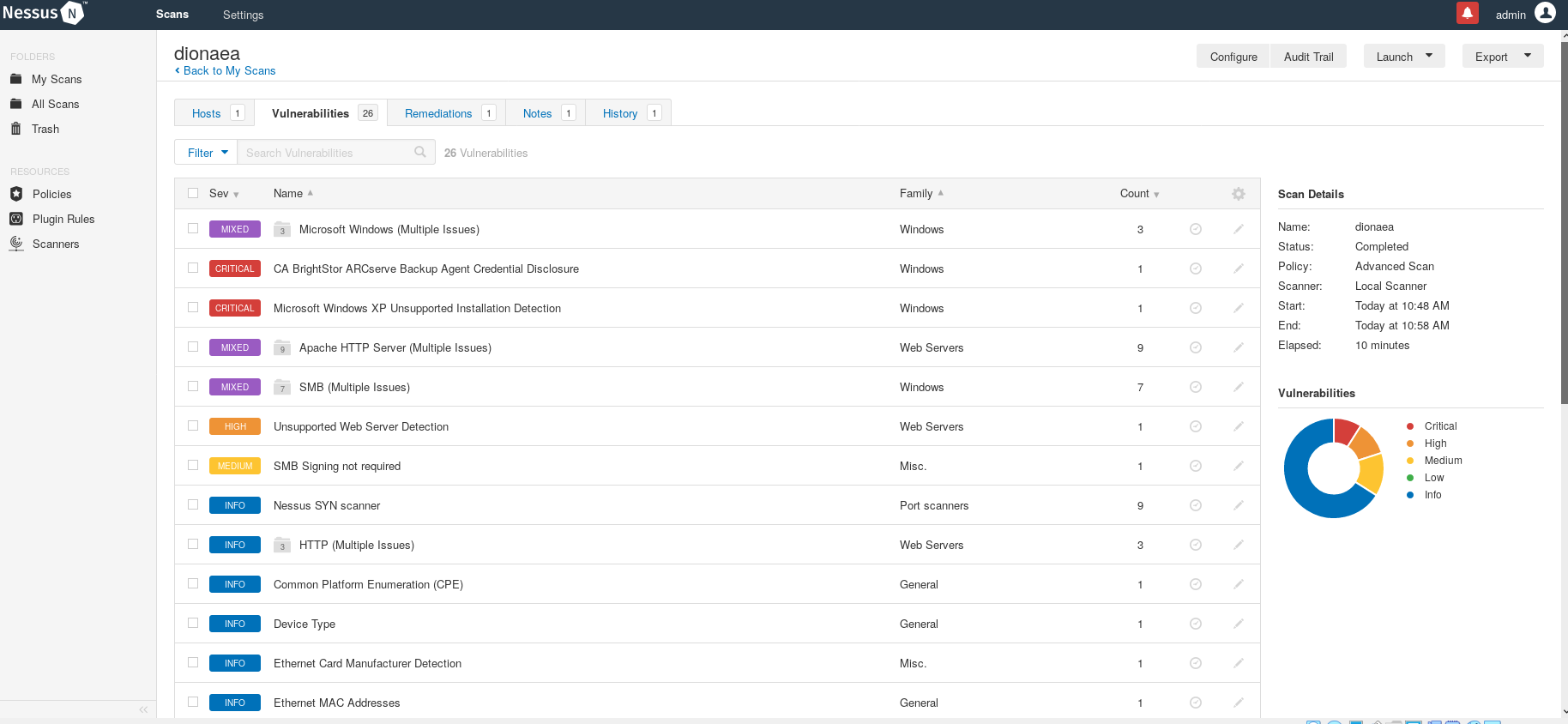Click the Nessus logo
The width and height of the screenshot is (1568, 724).
pyautogui.click(x=44, y=13)
